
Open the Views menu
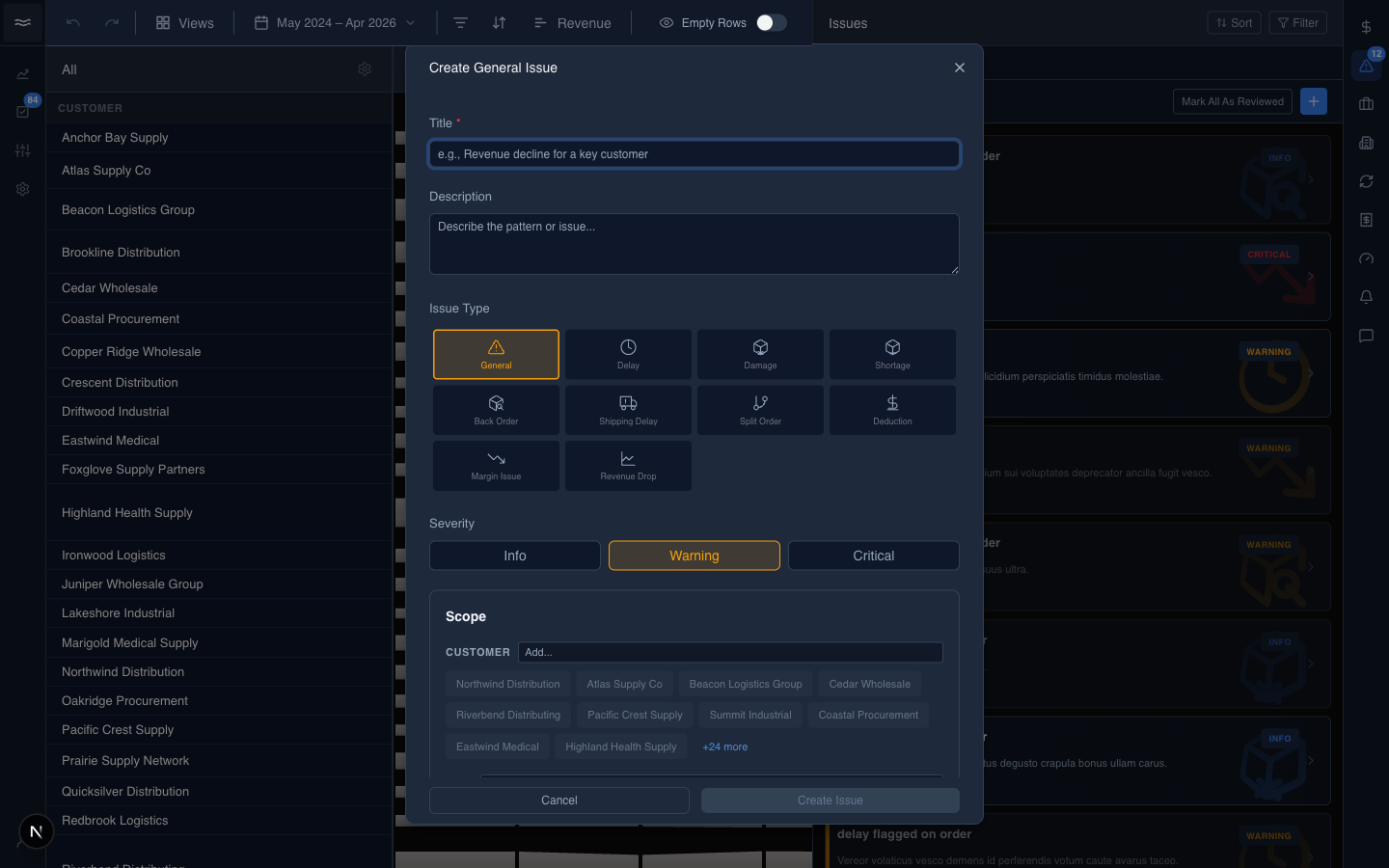pos(185,22)
